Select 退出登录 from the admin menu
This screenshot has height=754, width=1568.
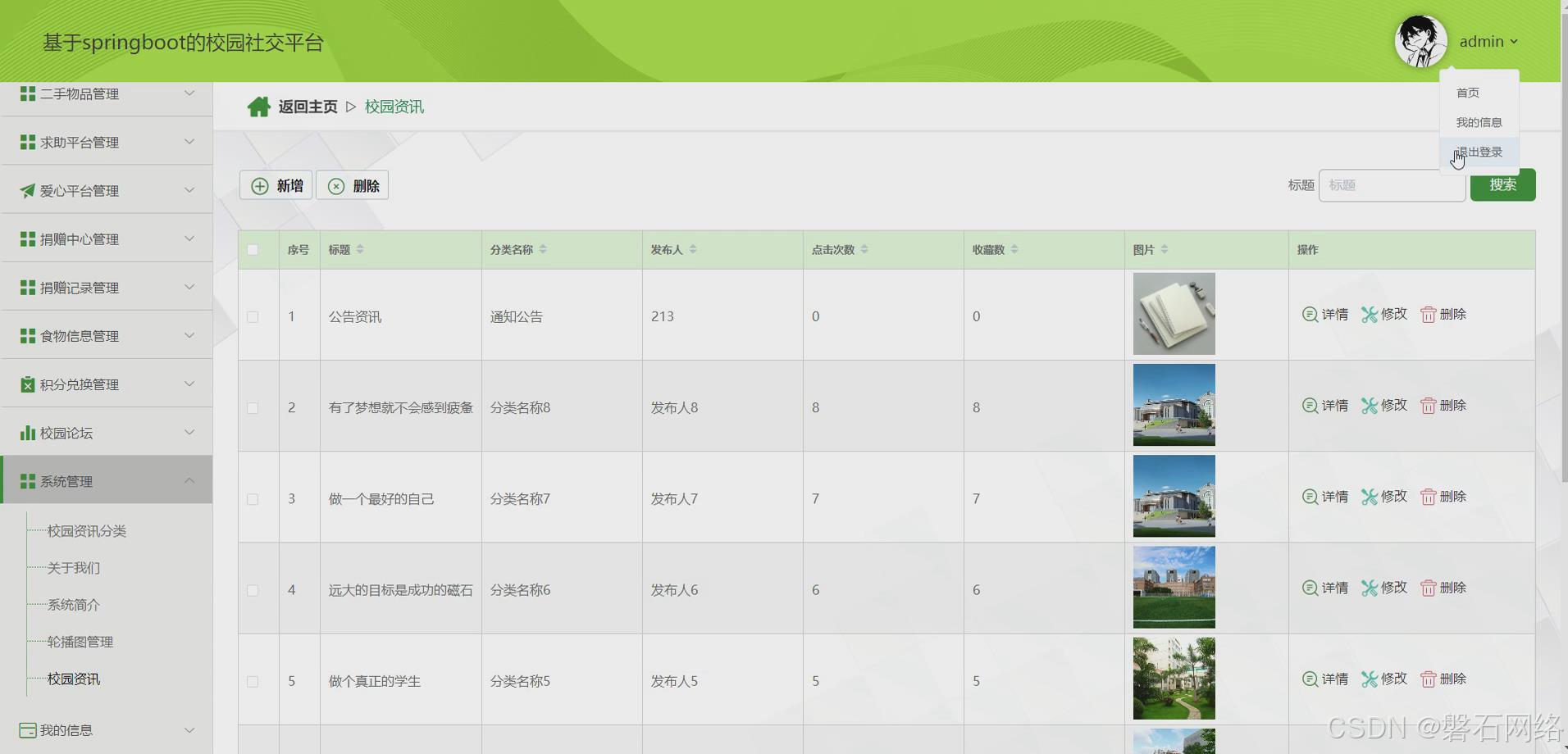pos(1479,151)
